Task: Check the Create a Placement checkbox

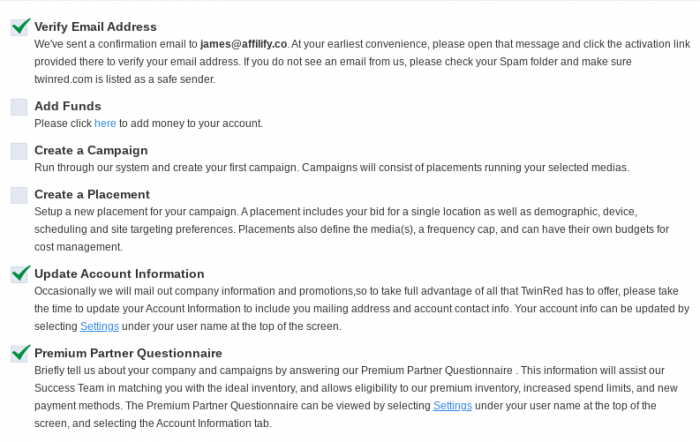Action: pos(19,195)
